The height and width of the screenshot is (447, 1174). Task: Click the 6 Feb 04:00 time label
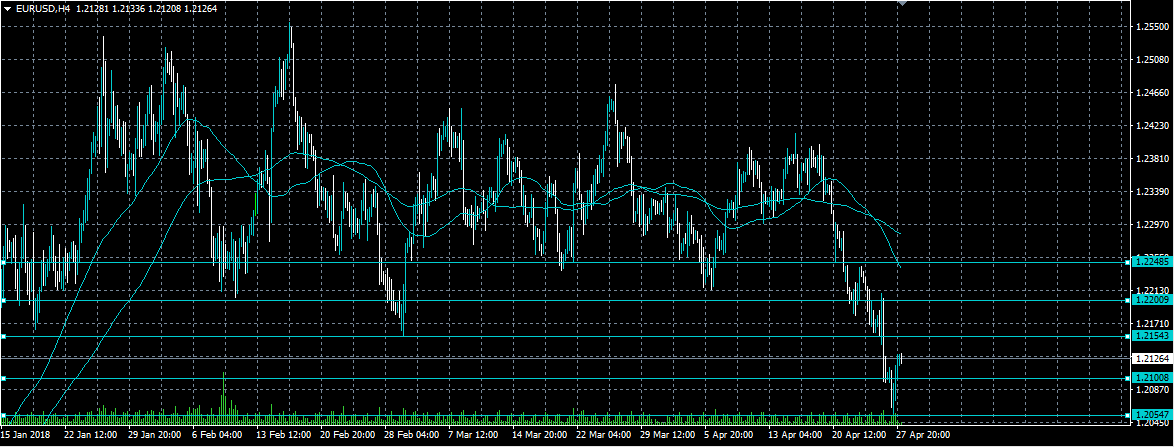pos(217,434)
